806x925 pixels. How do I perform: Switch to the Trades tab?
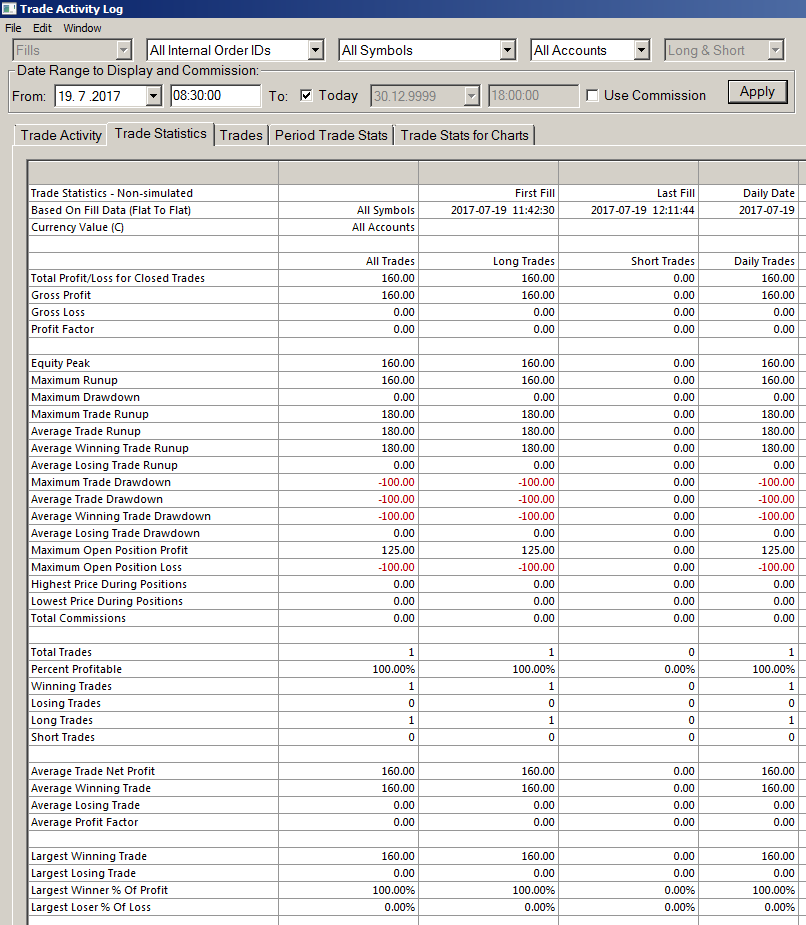[x=241, y=135]
